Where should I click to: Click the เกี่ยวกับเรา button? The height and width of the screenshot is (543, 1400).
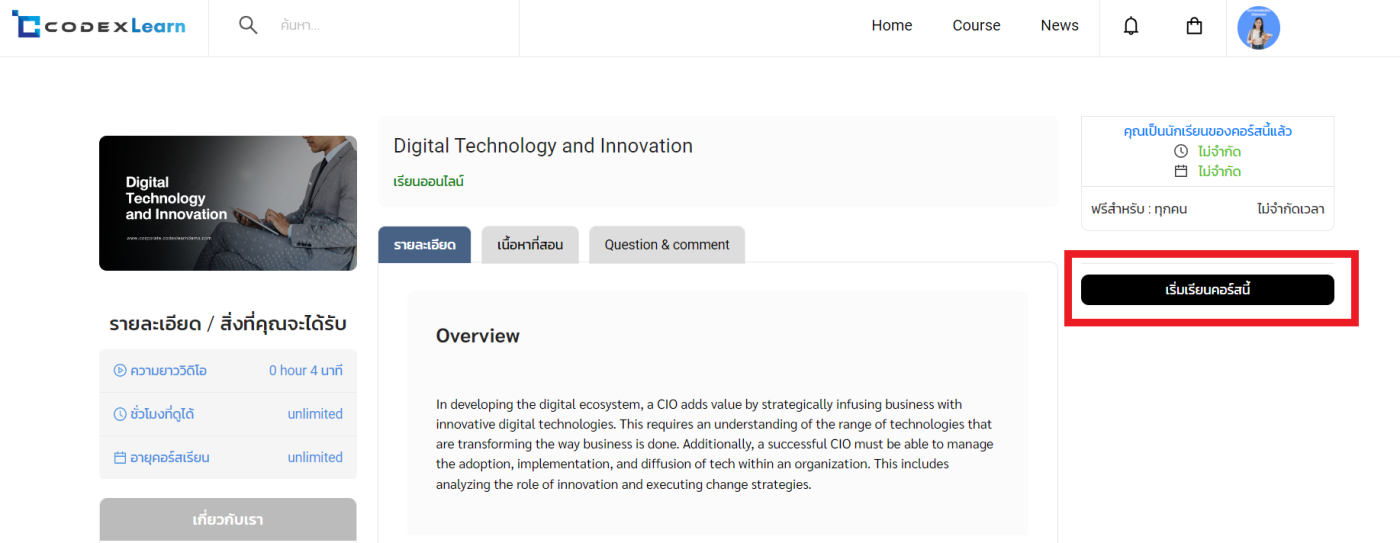click(x=228, y=520)
